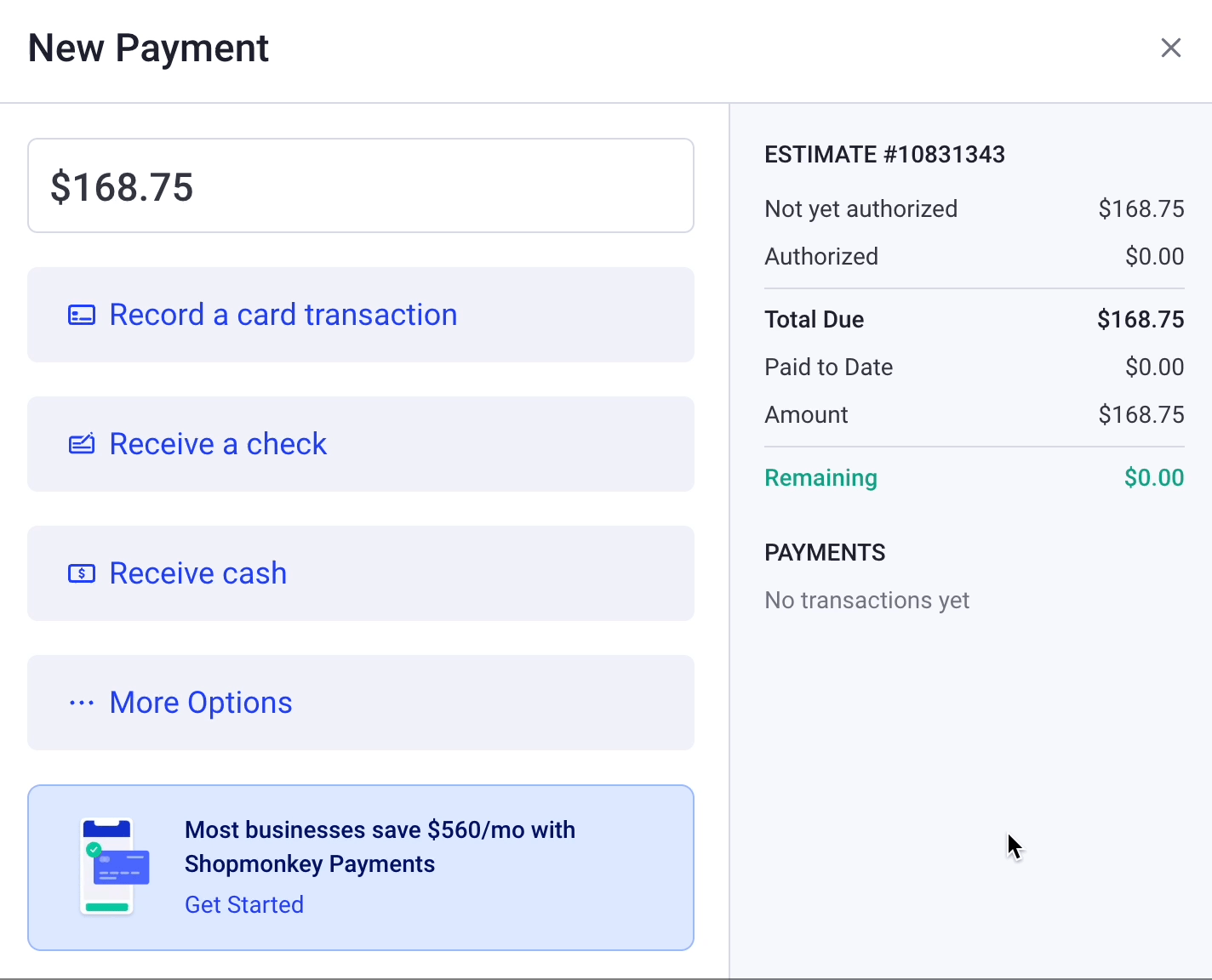Click the Shopmonkey Payments savings banner text
Image resolution: width=1212 pixels, height=980 pixels.
point(380,846)
